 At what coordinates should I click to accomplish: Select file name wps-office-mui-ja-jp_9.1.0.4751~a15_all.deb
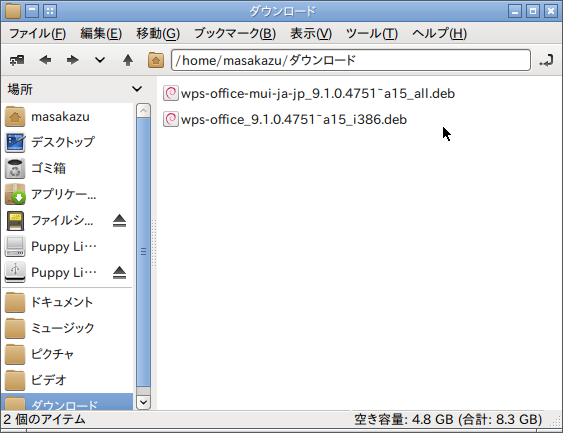[x=318, y=94]
